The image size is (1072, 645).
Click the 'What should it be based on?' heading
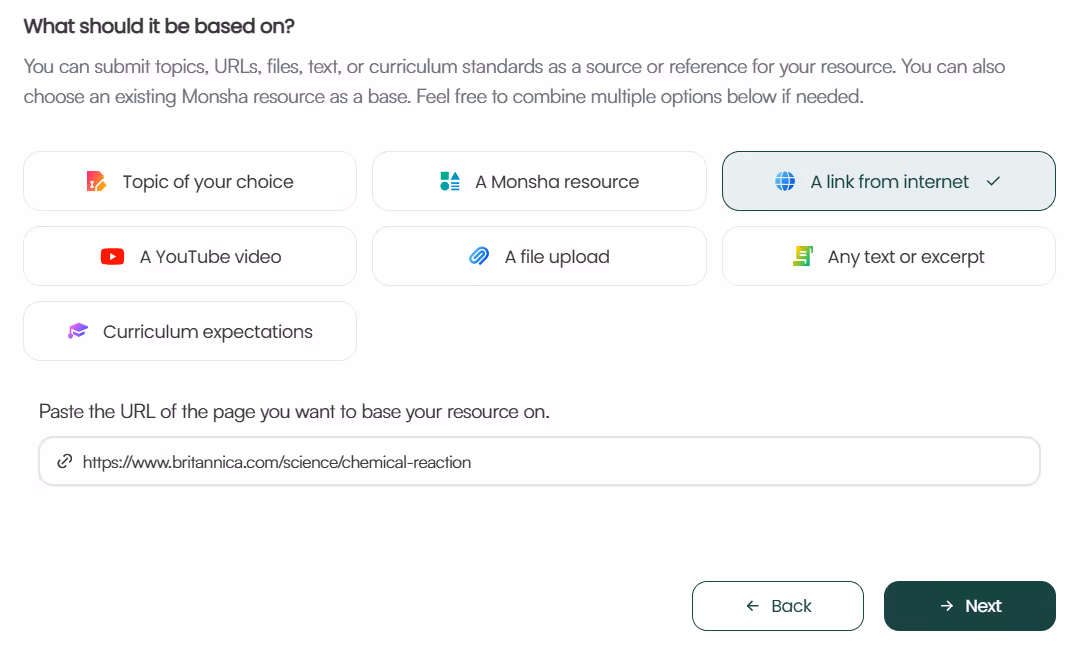[x=159, y=26]
